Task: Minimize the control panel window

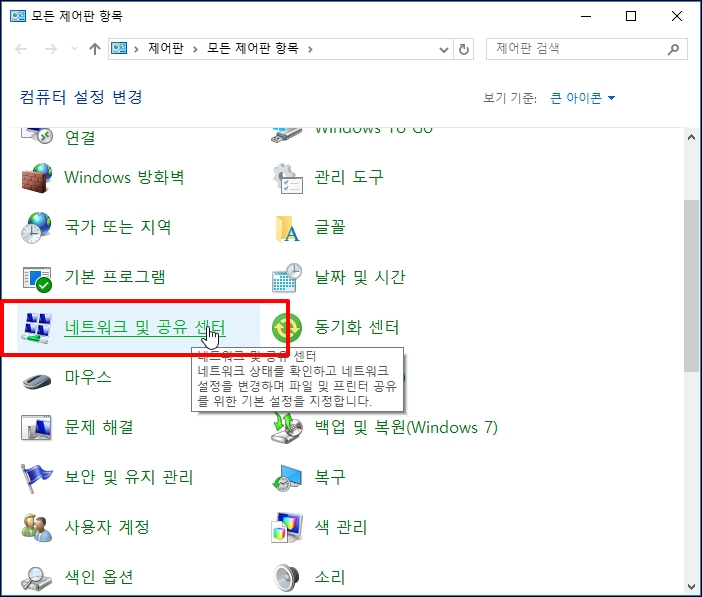Action: pos(586,16)
